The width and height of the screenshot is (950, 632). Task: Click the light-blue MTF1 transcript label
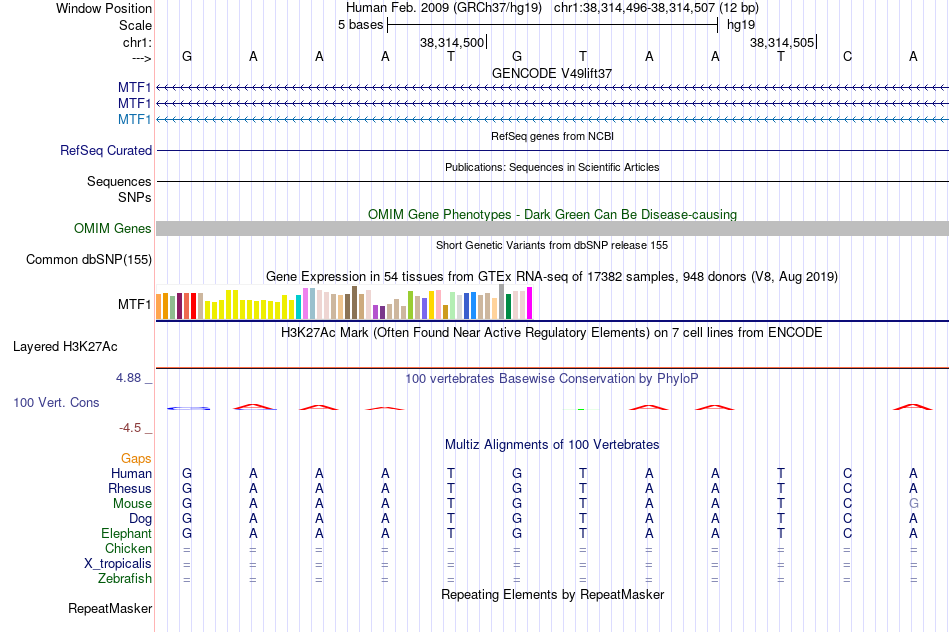pos(135,119)
